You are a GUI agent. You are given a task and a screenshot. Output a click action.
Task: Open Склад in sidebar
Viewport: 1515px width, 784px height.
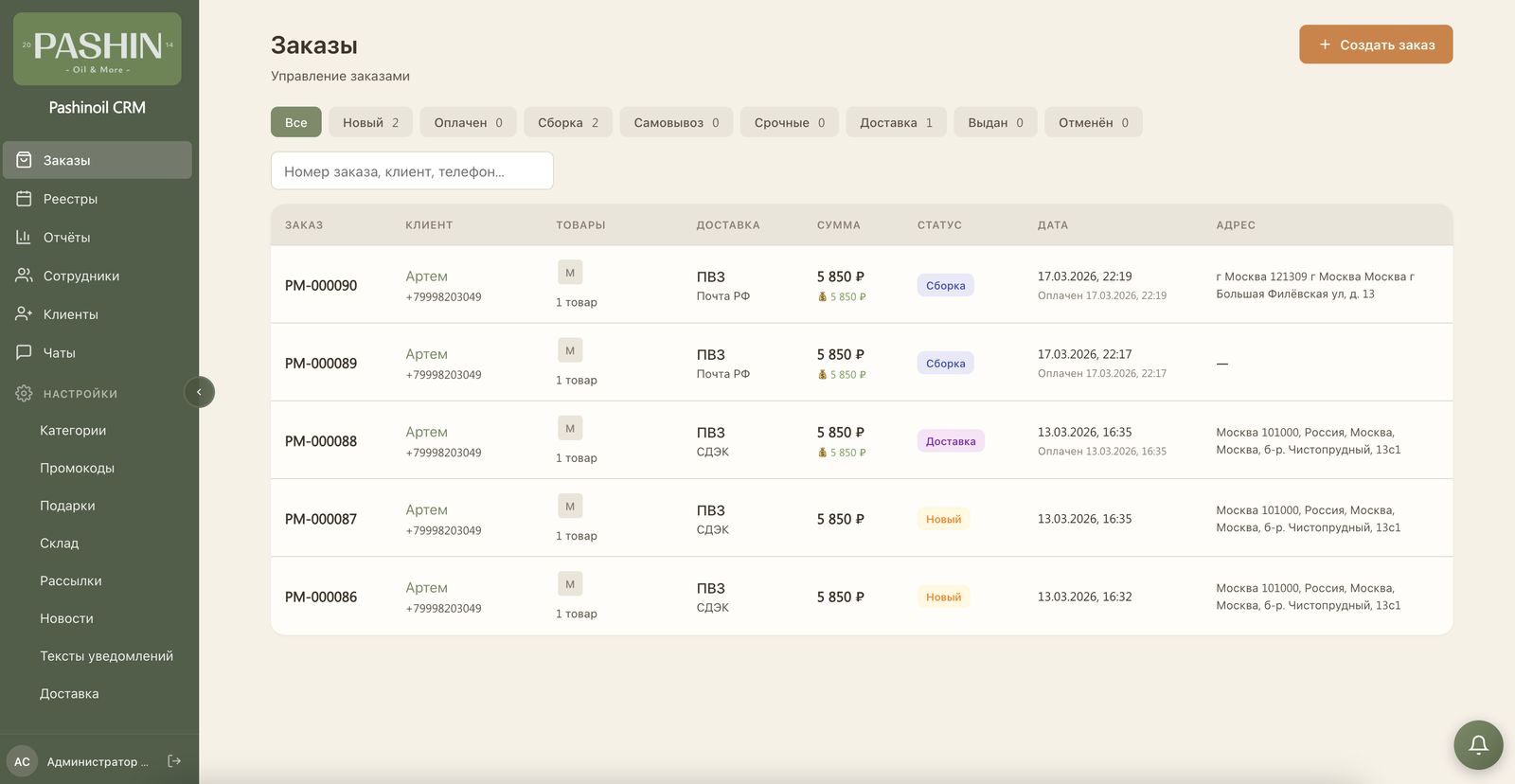click(60, 543)
